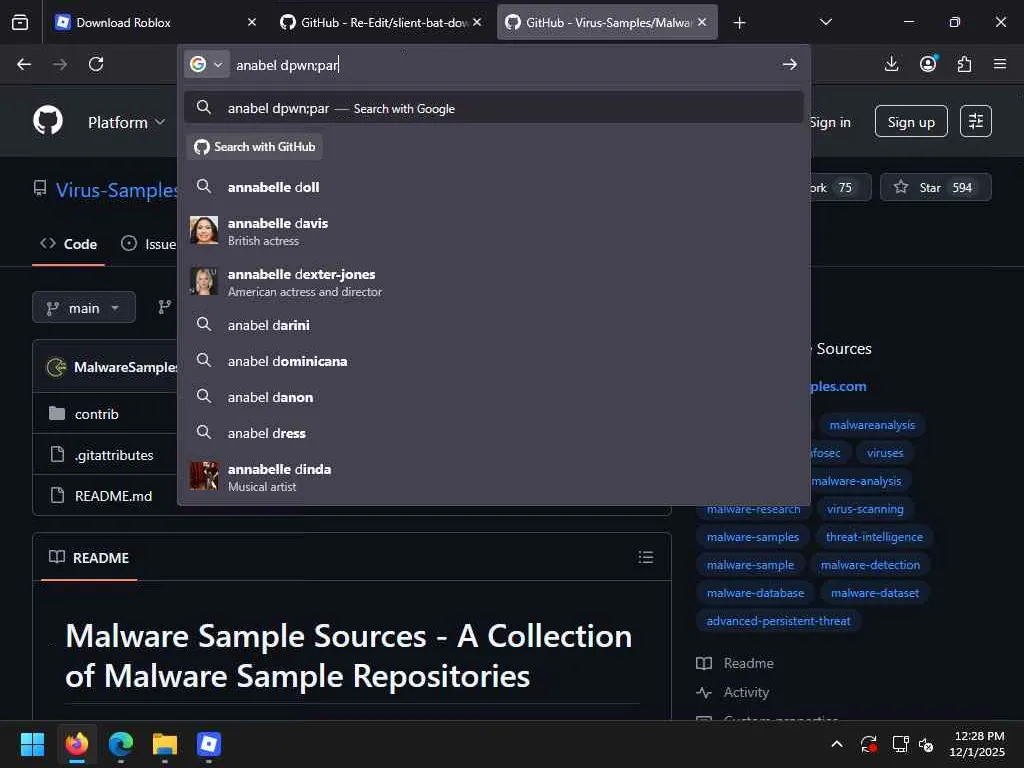
Task: Open the Firefox account profile icon
Action: tap(928, 64)
